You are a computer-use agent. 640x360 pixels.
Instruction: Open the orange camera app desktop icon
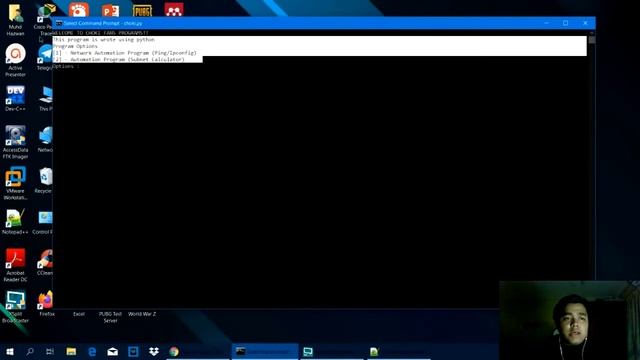click(x=79, y=10)
